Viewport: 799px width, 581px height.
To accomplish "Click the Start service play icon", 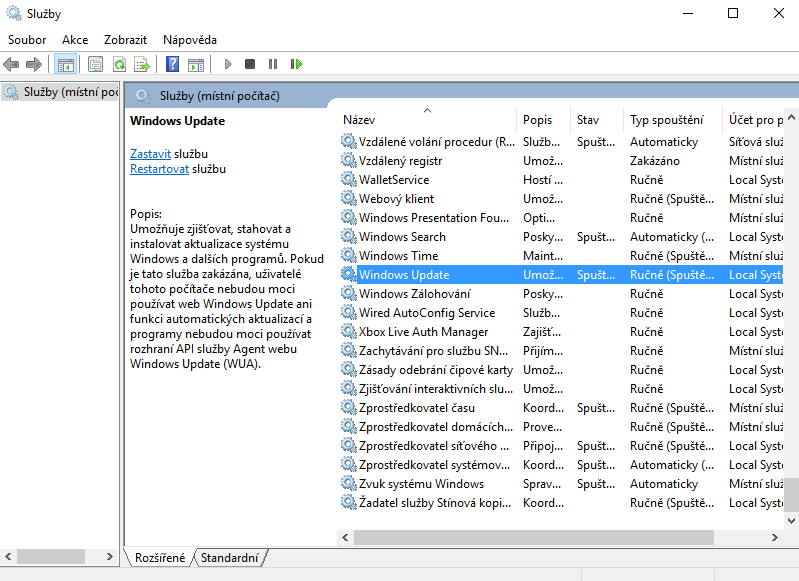I will pos(228,64).
